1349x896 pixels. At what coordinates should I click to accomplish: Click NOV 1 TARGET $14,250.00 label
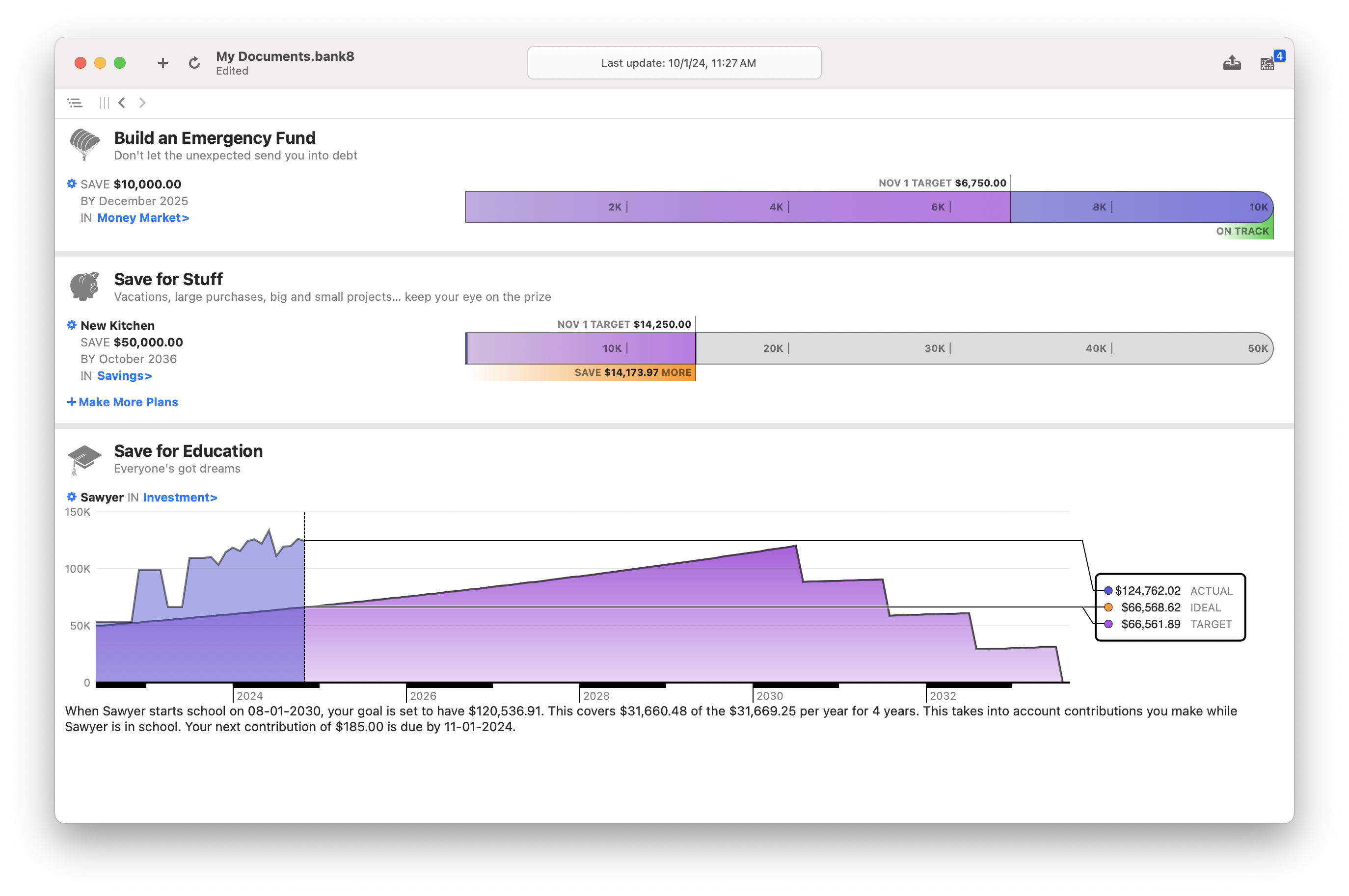(623, 324)
